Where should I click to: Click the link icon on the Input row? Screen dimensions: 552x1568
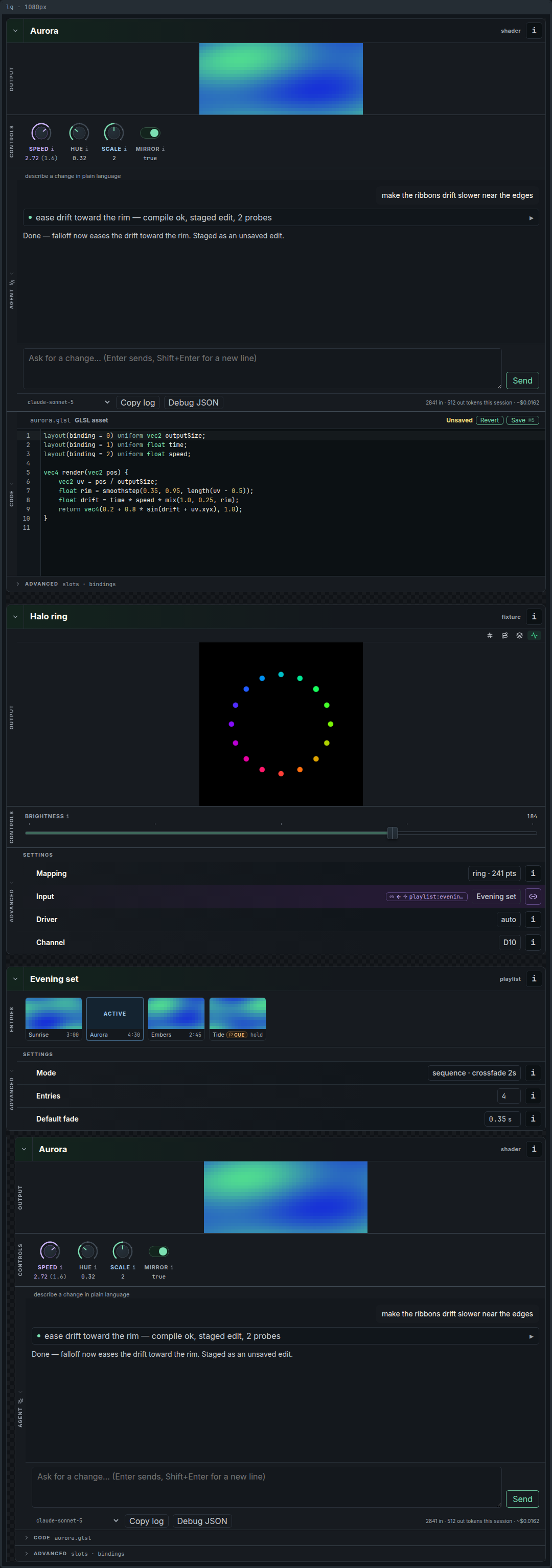[533, 897]
